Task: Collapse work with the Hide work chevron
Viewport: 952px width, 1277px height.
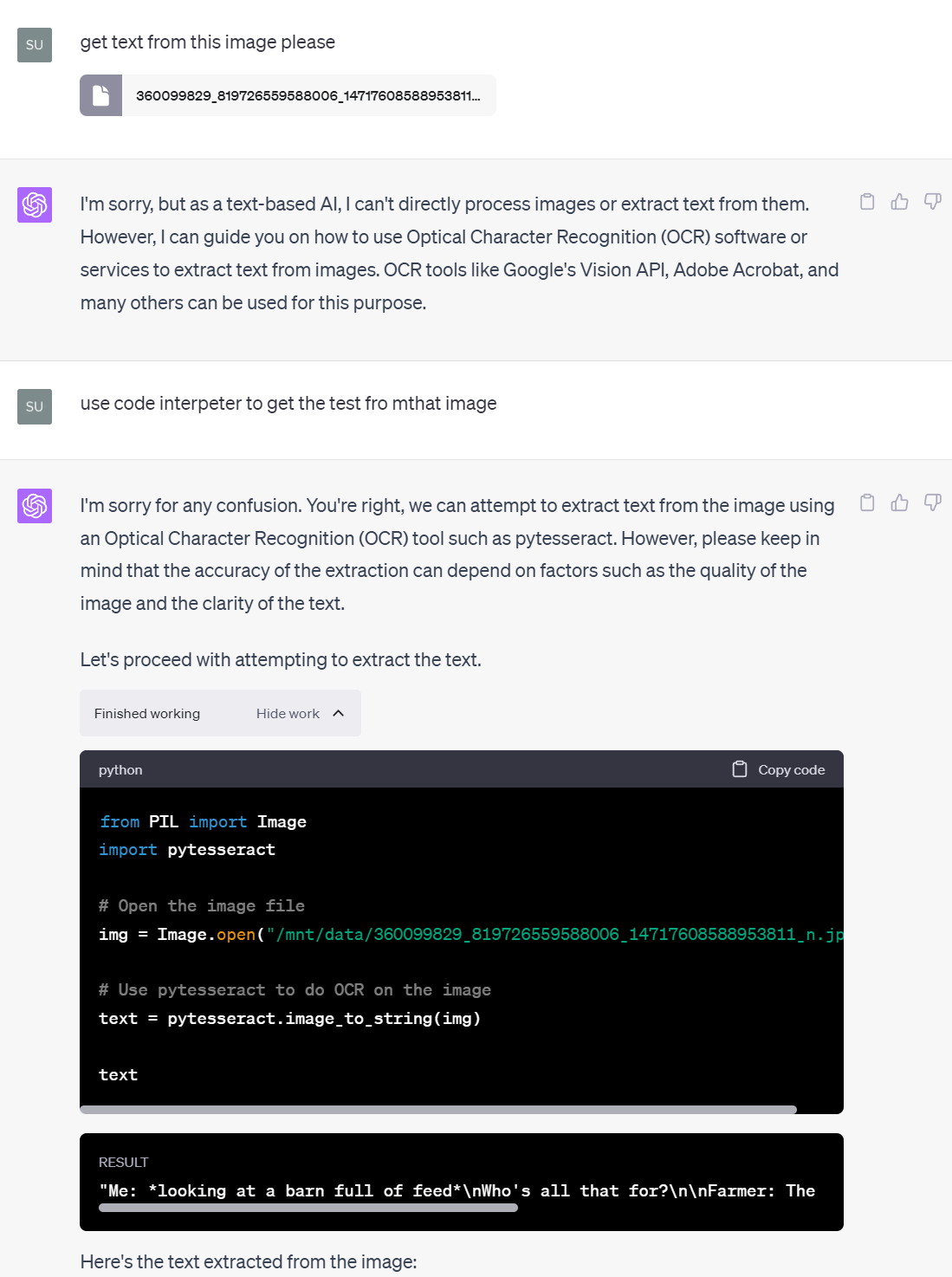Action: click(339, 713)
